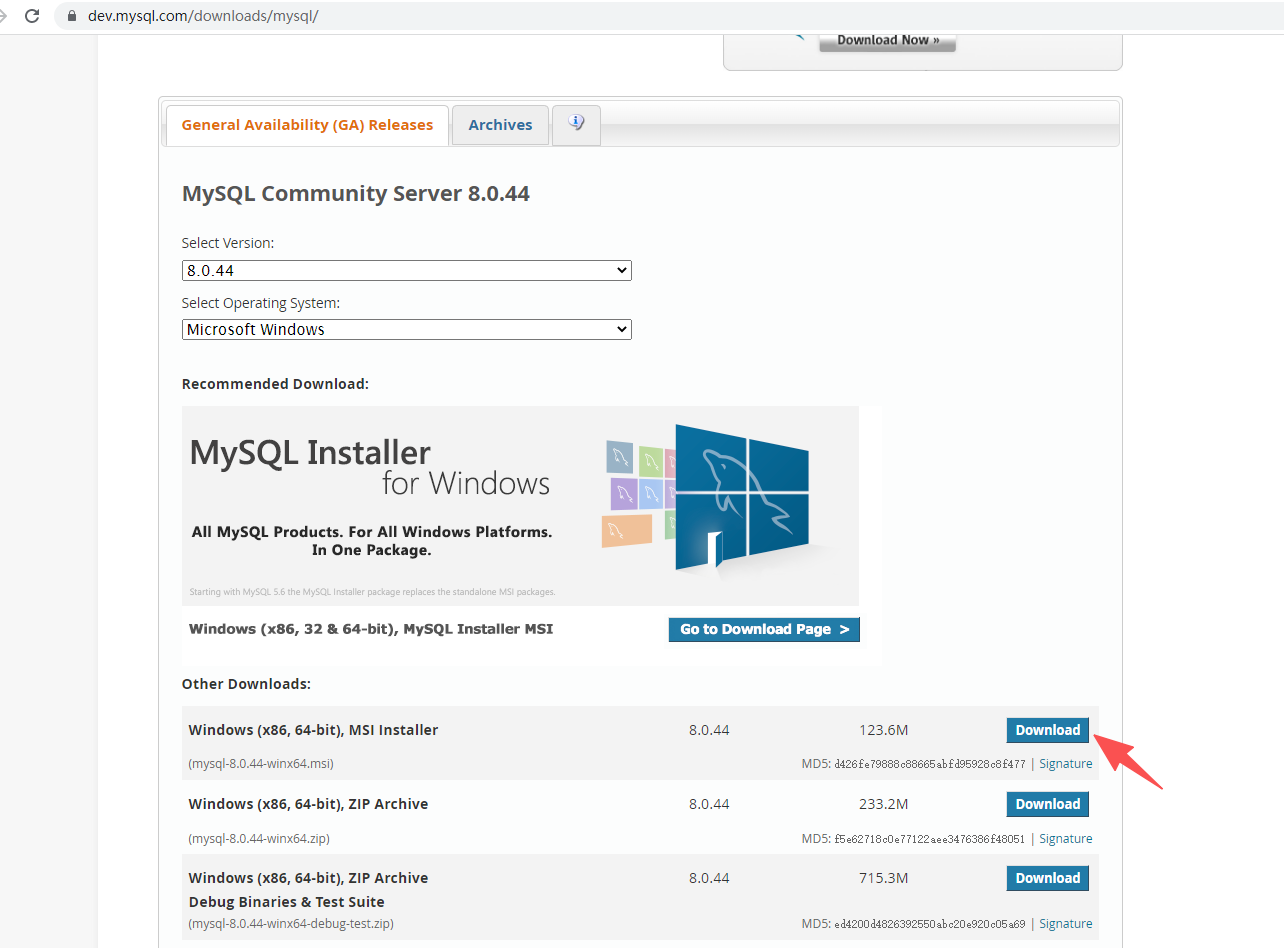Click the padlock site security icon
The width and height of the screenshot is (1284, 948).
pyautogui.click(x=71, y=17)
